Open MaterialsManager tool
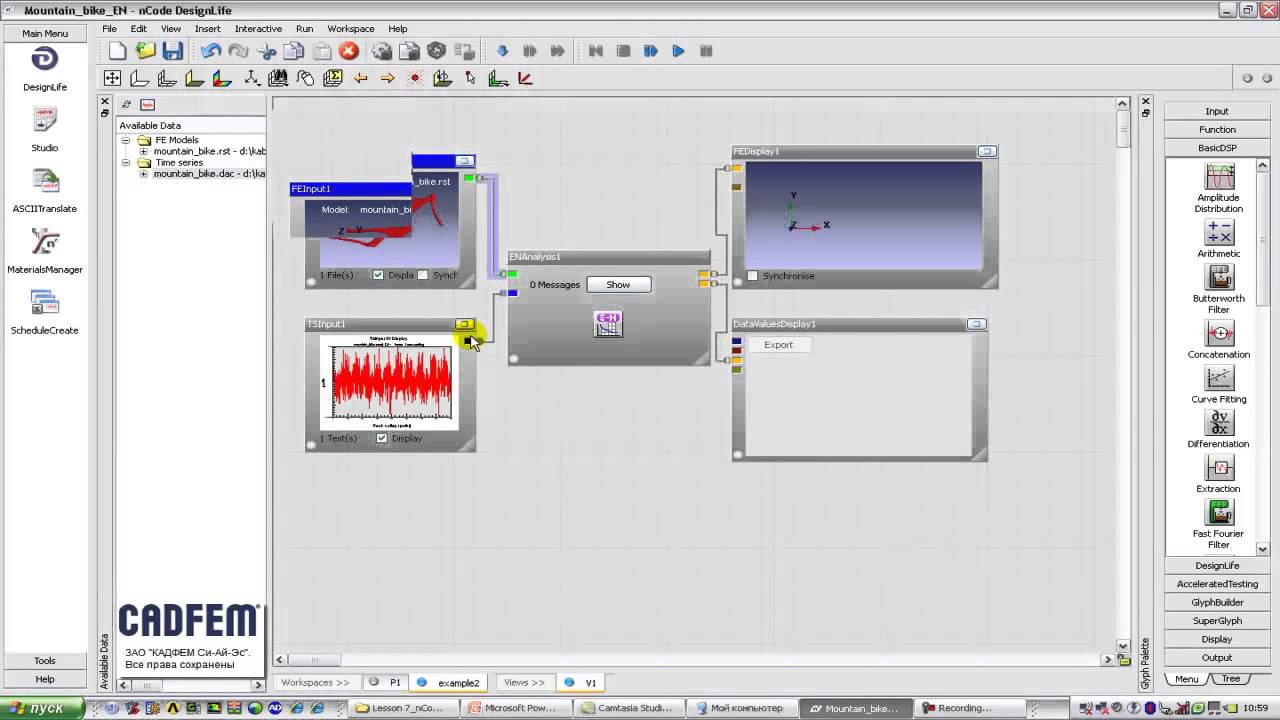Image resolution: width=1280 pixels, height=720 pixels. 45,242
